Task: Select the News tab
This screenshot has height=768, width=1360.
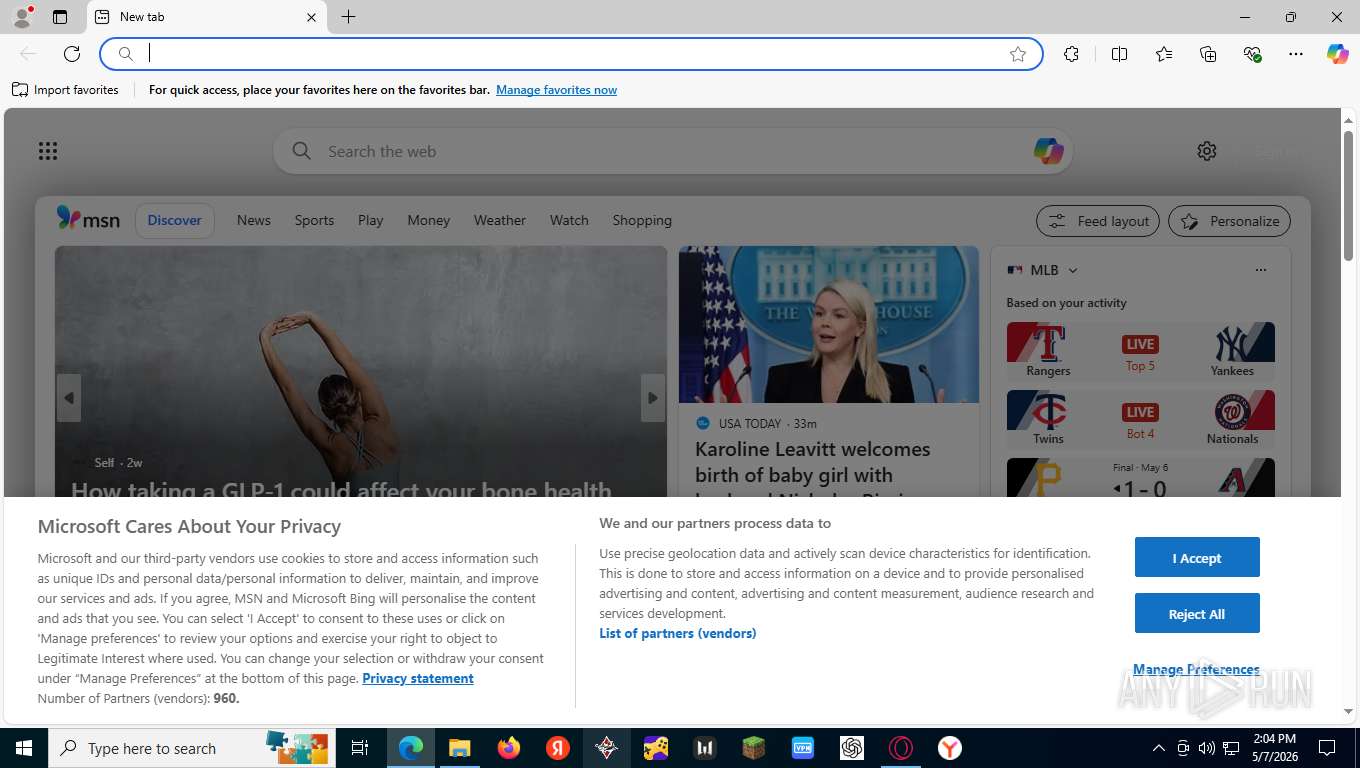Action: (254, 220)
